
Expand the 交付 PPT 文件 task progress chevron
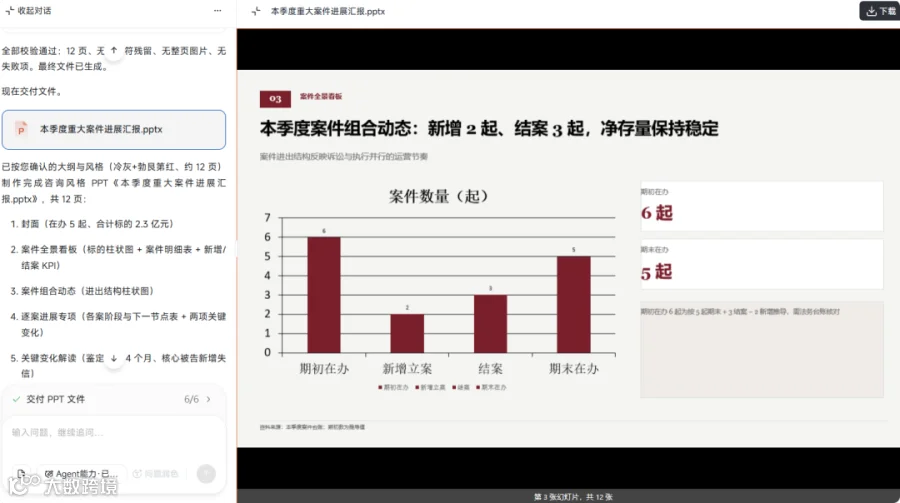tap(208, 399)
